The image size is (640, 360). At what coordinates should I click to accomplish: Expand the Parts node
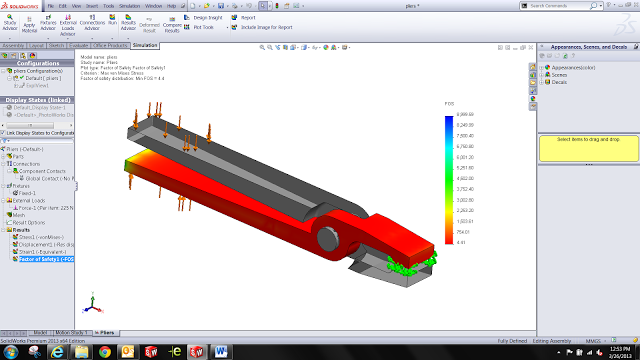[3, 156]
